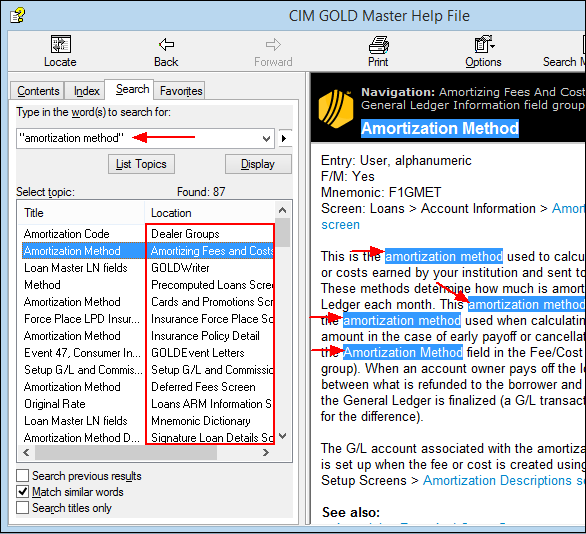Click the Locate toolbar icon
This screenshot has width=586, height=534.
coord(60,51)
